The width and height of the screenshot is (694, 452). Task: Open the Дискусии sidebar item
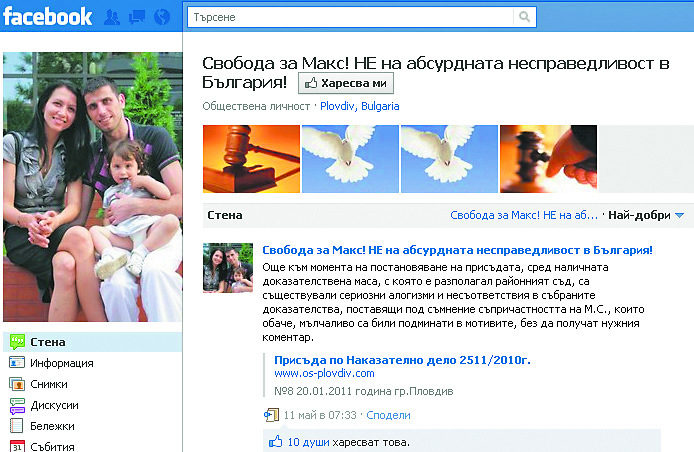pyautogui.click(x=54, y=405)
